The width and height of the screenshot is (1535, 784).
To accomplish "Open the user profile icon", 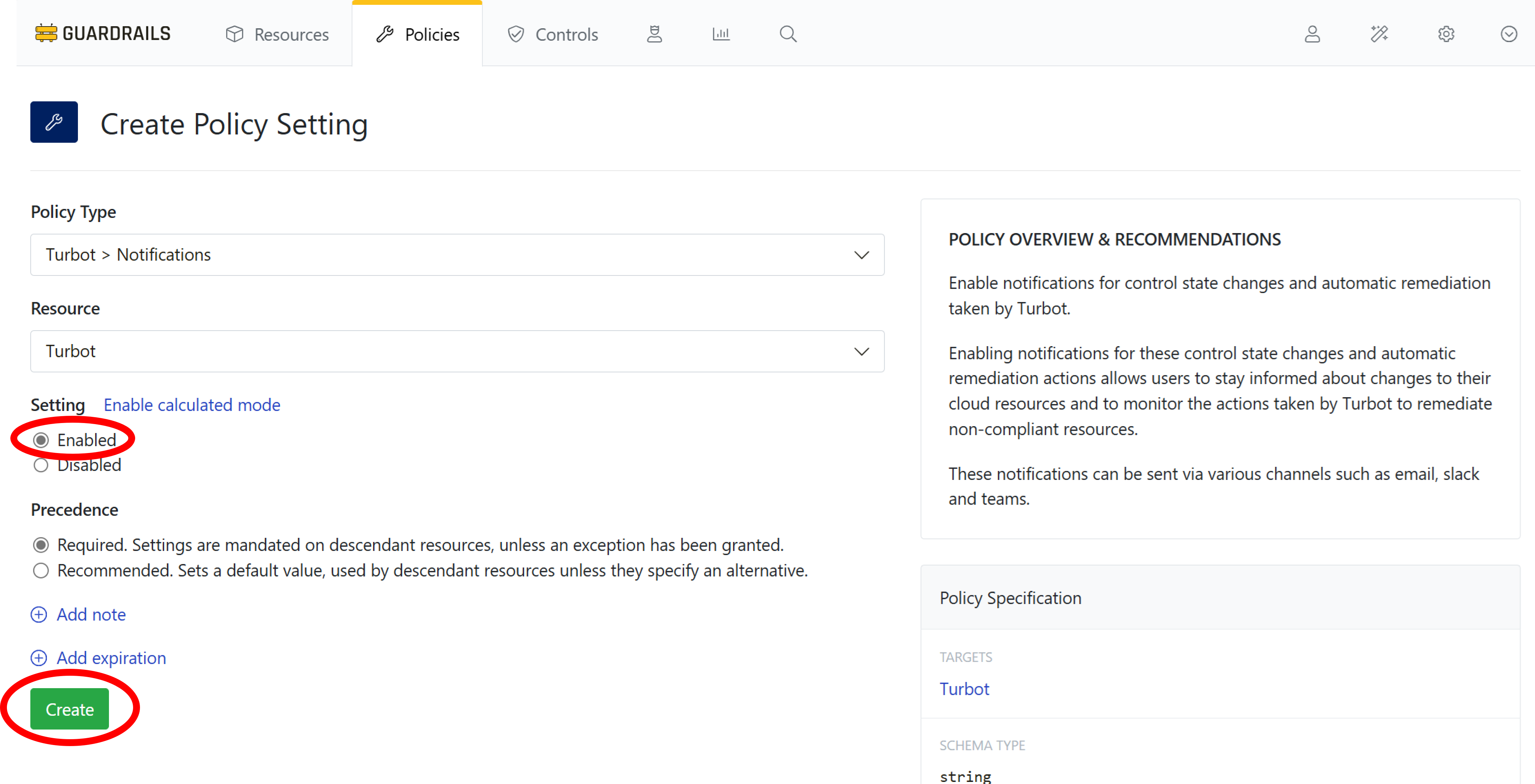I will [1313, 34].
